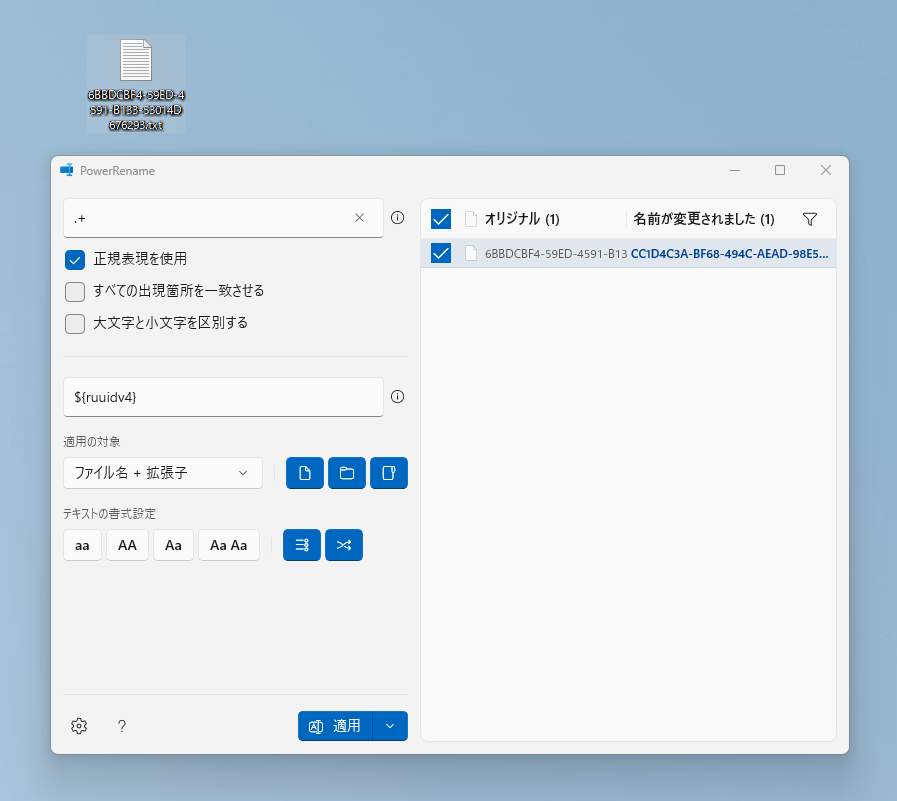Select the include subfolders icon
This screenshot has width=897, height=801.
coord(389,472)
